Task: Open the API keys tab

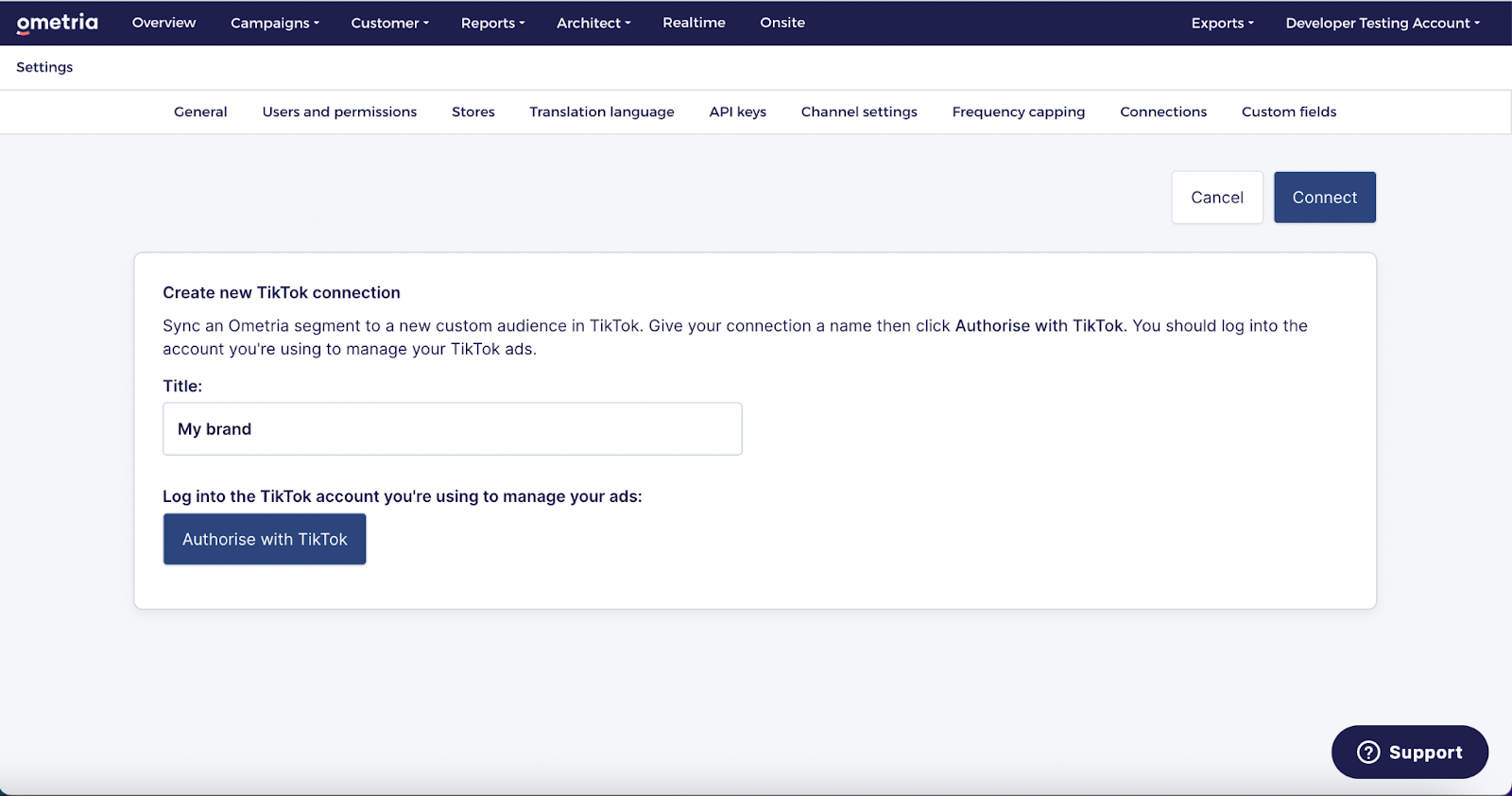Action: 738,112
